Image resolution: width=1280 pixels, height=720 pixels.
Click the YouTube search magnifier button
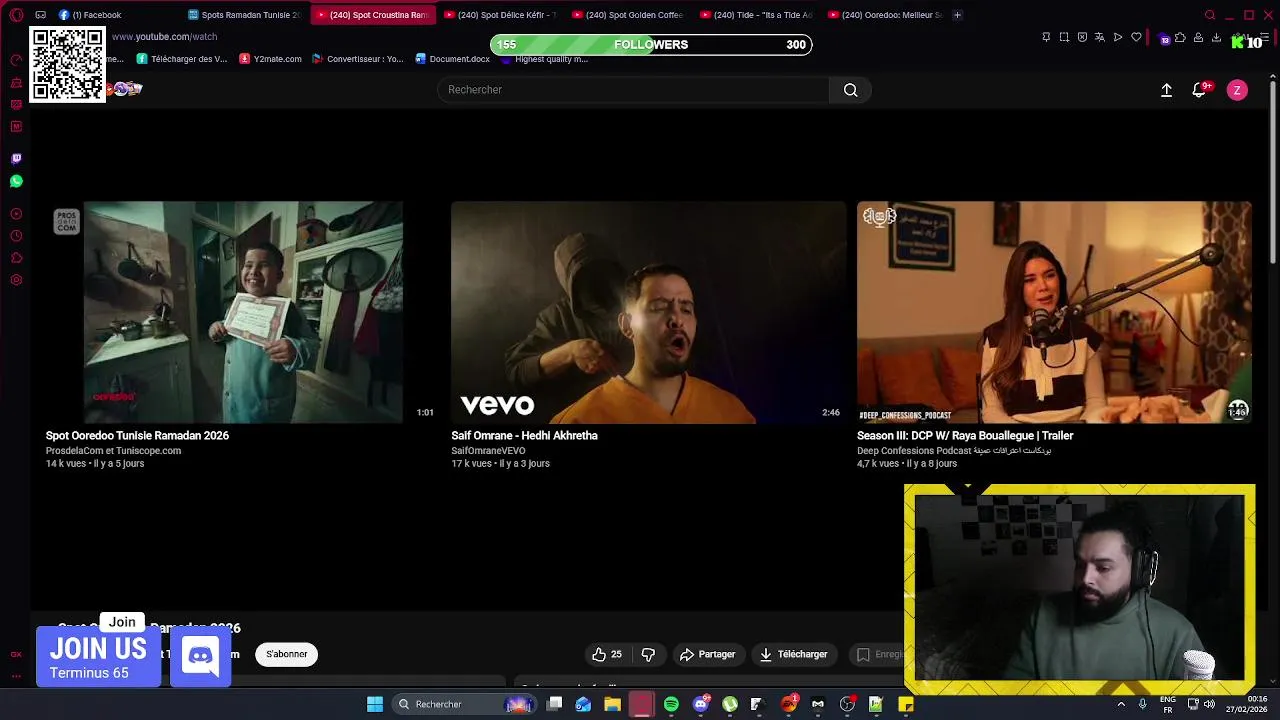pyautogui.click(x=850, y=90)
